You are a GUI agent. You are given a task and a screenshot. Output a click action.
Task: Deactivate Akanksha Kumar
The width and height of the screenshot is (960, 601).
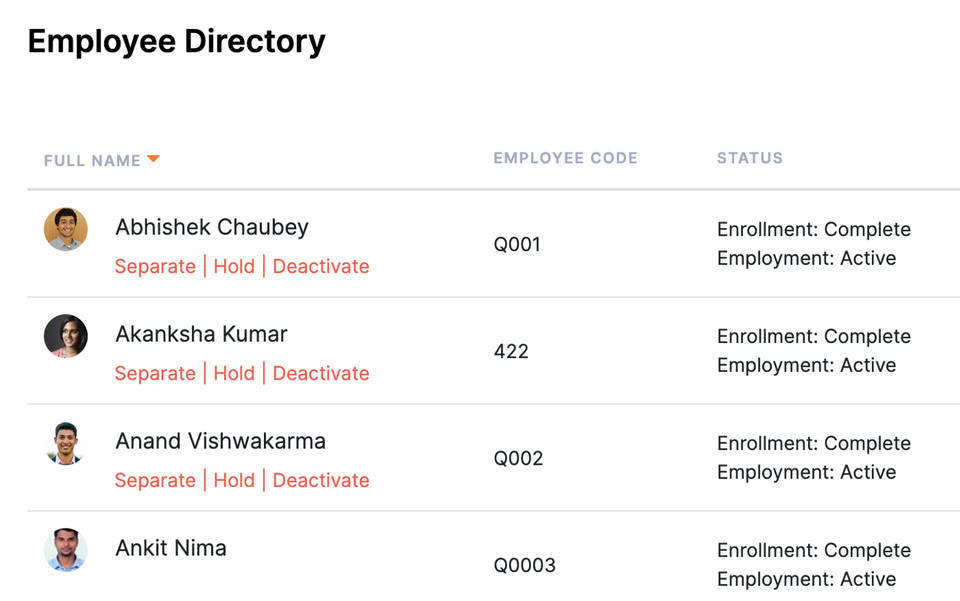pyautogui.click(x=321, y=373)
